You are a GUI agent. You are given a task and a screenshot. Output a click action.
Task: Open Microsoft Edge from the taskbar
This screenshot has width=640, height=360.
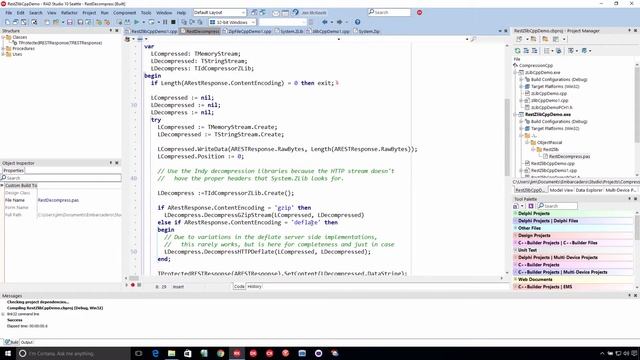tap(155, 353)
